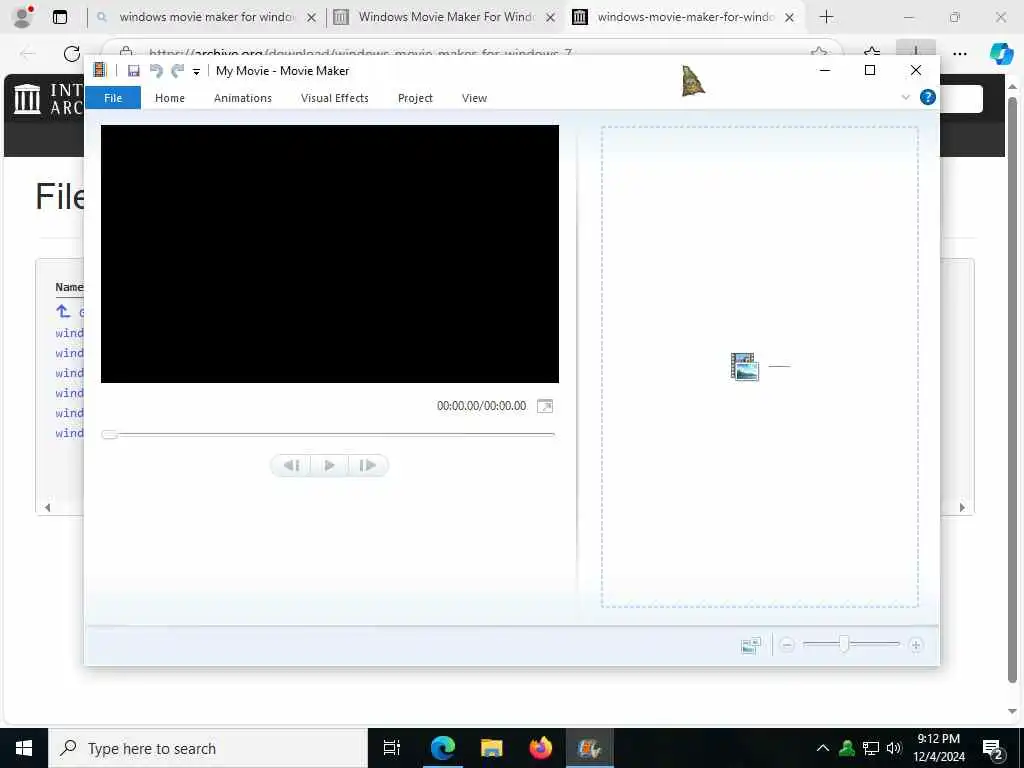Click the browser page vertical scrollbar
1024x768 pixels.
coord(1012,391)
